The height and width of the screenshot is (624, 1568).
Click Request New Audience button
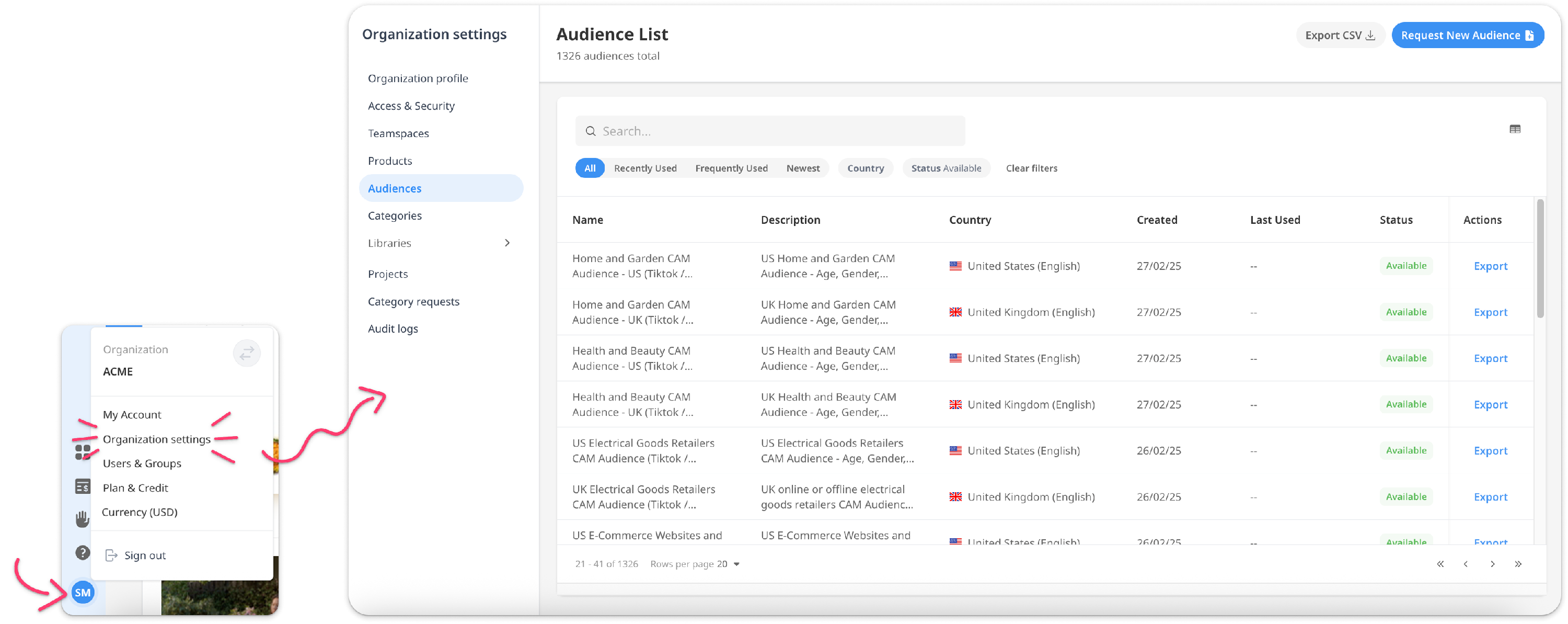coord(1467,36)
